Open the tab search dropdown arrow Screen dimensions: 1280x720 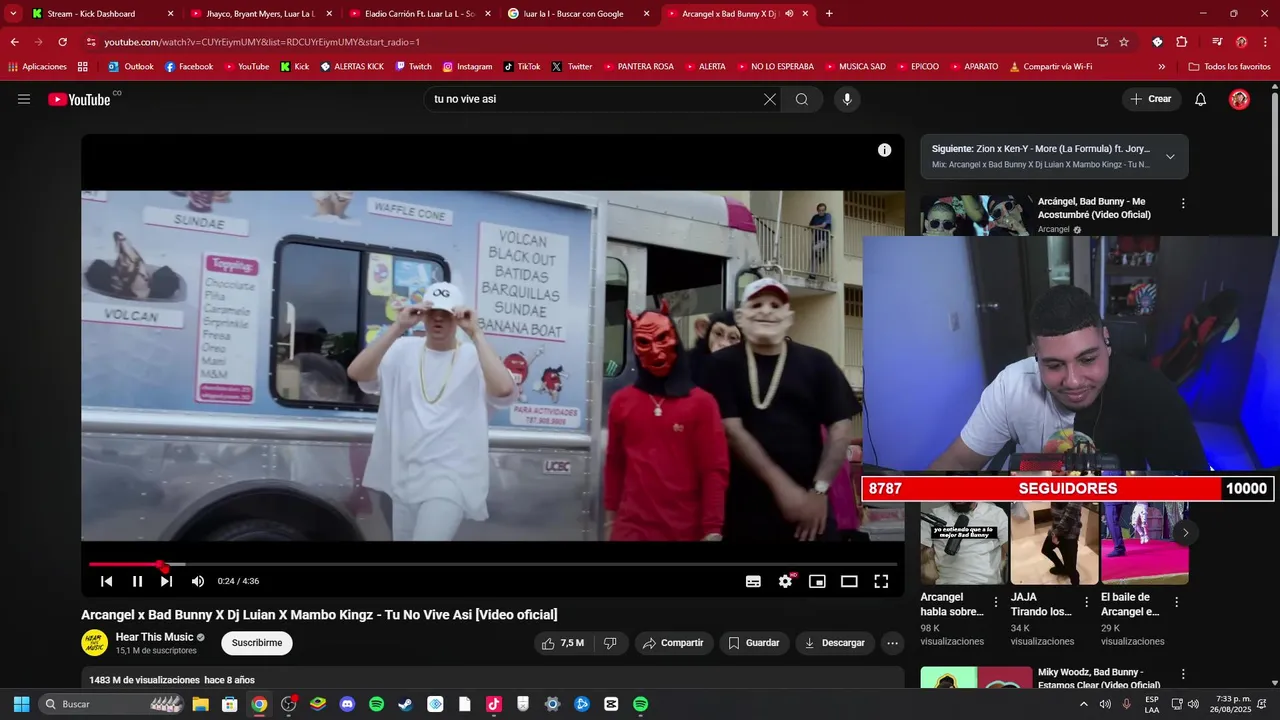coord(13,14)
